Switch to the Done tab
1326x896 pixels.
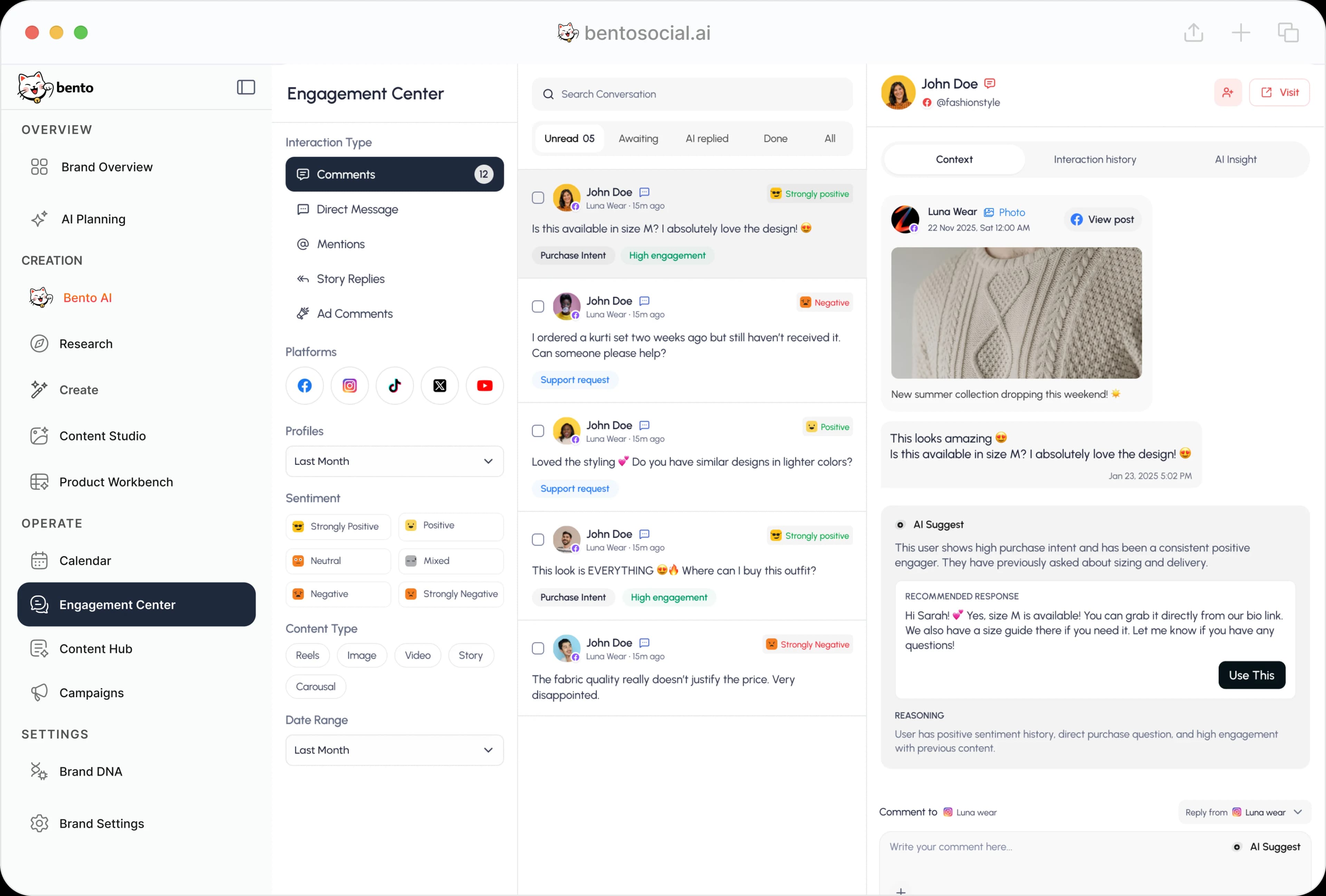(x=776, y=139)
